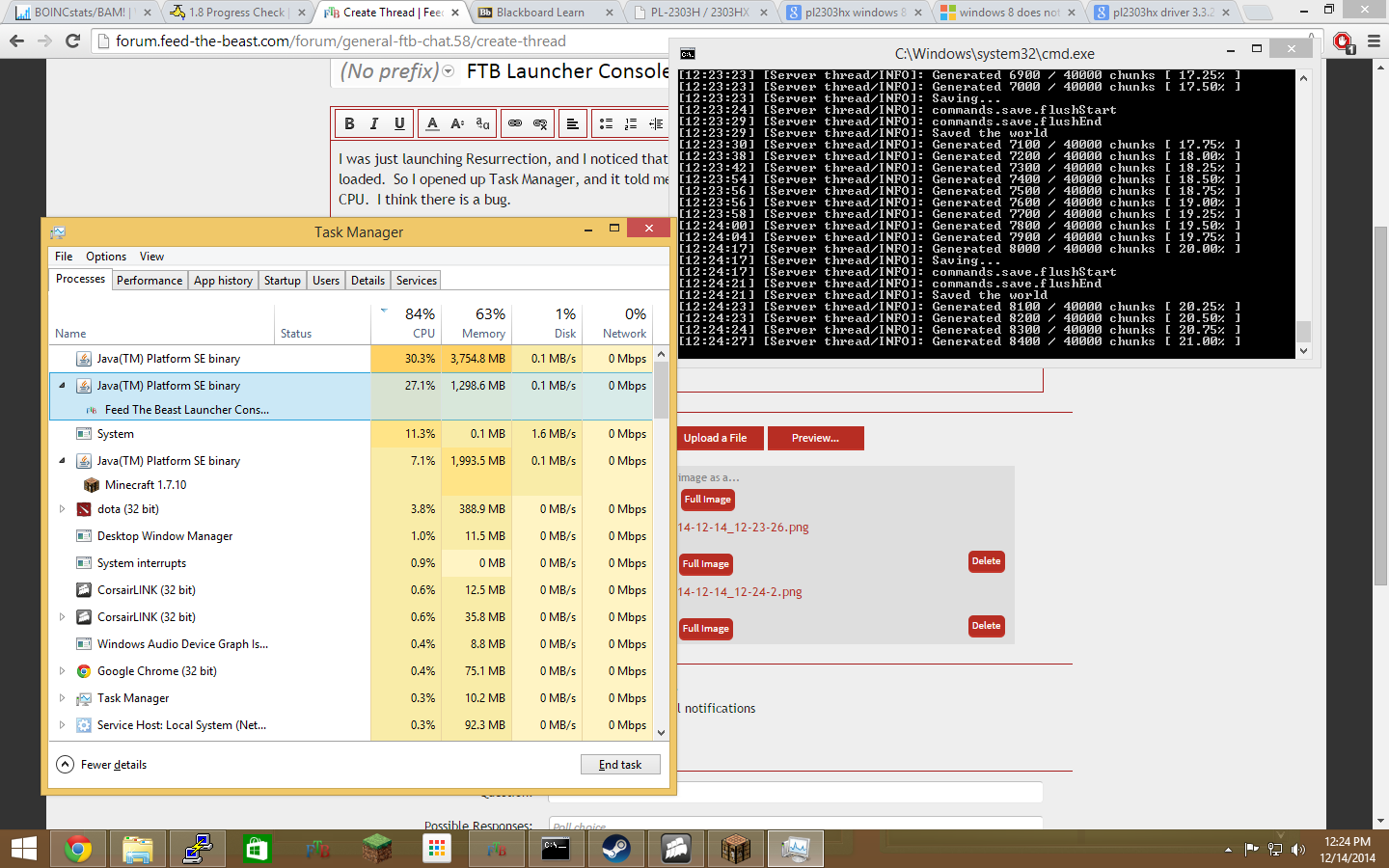This screenshot has width=1389, height=868.
Task: Click the scroll down arrow in cmd.exe window
Action: tap(1303, 351)
